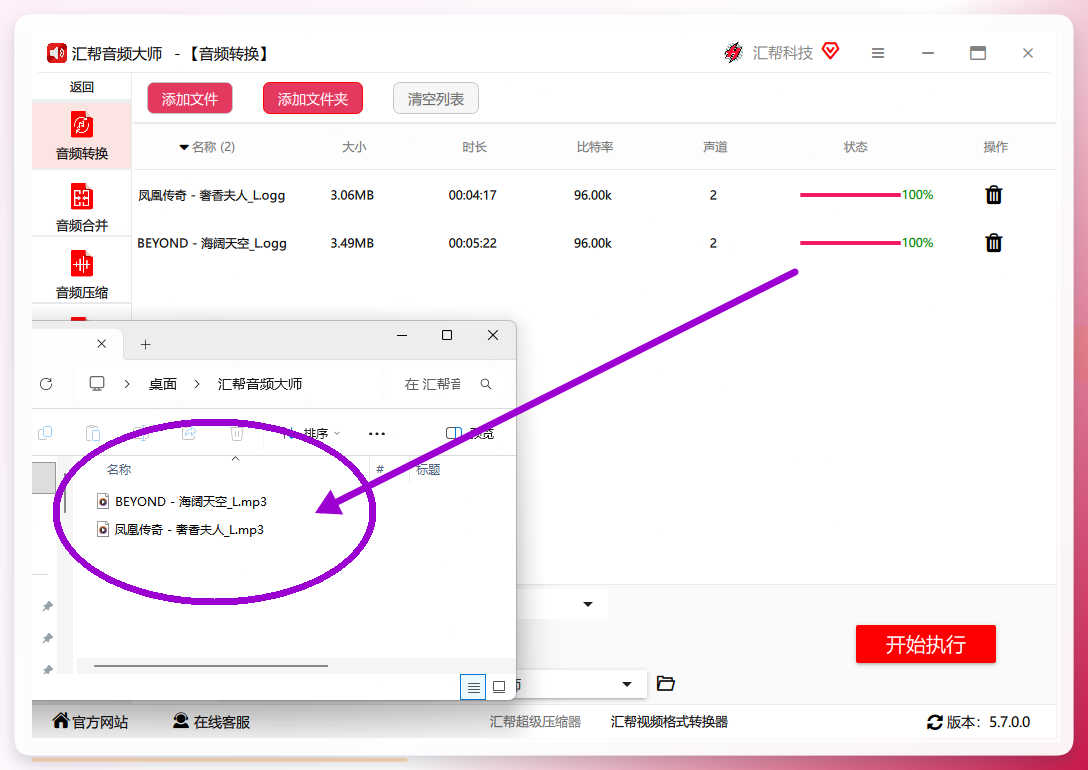Screen dimensions: 1088x770
Task: Click 汇帮超级压缩器 link
Action: coord(535,721)
